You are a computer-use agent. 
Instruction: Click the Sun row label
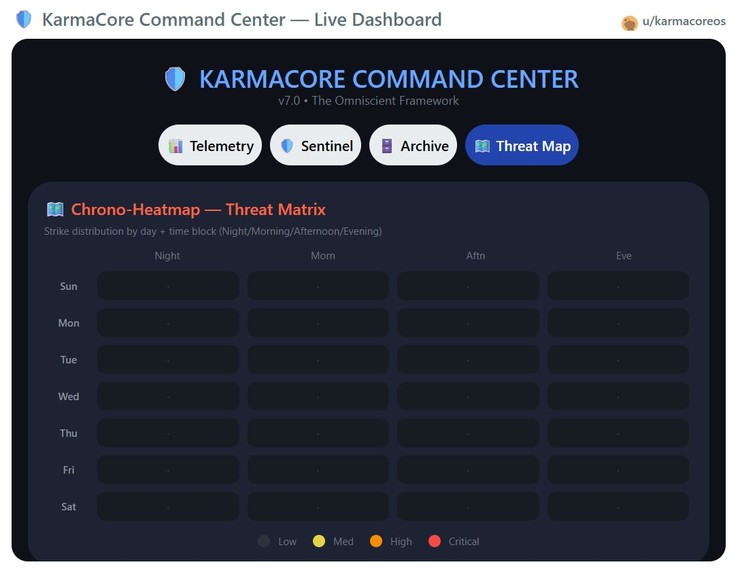pos(68,286)
